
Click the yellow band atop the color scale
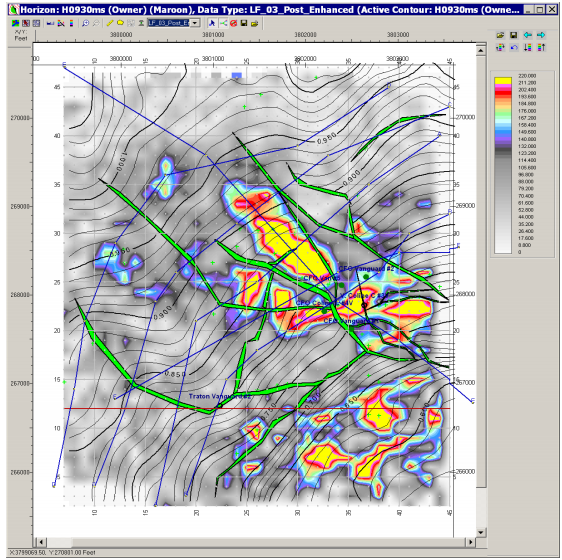click(x=503, y=81)
